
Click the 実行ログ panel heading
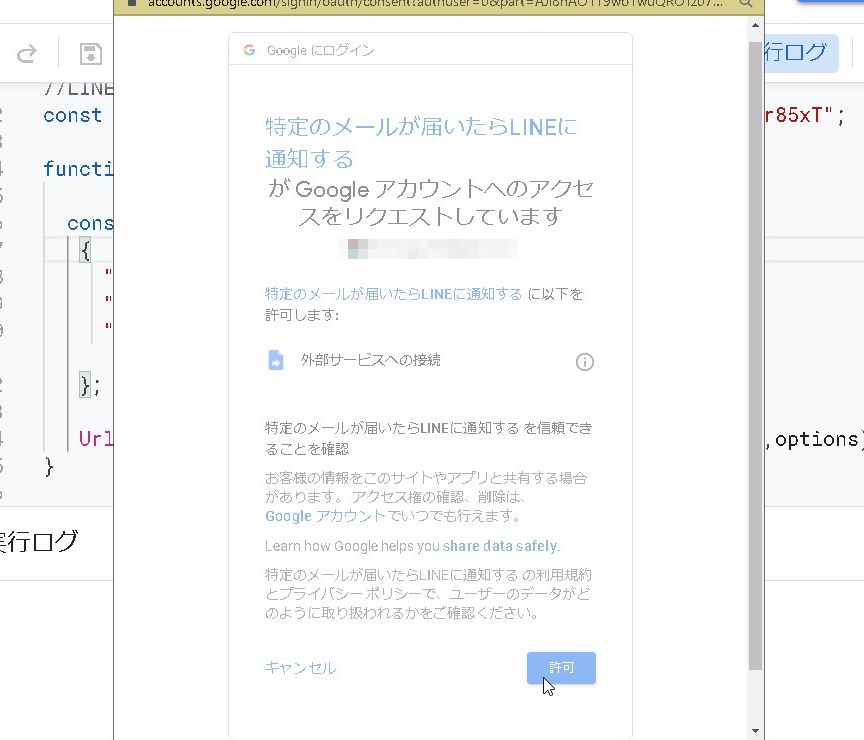point(38,542)
